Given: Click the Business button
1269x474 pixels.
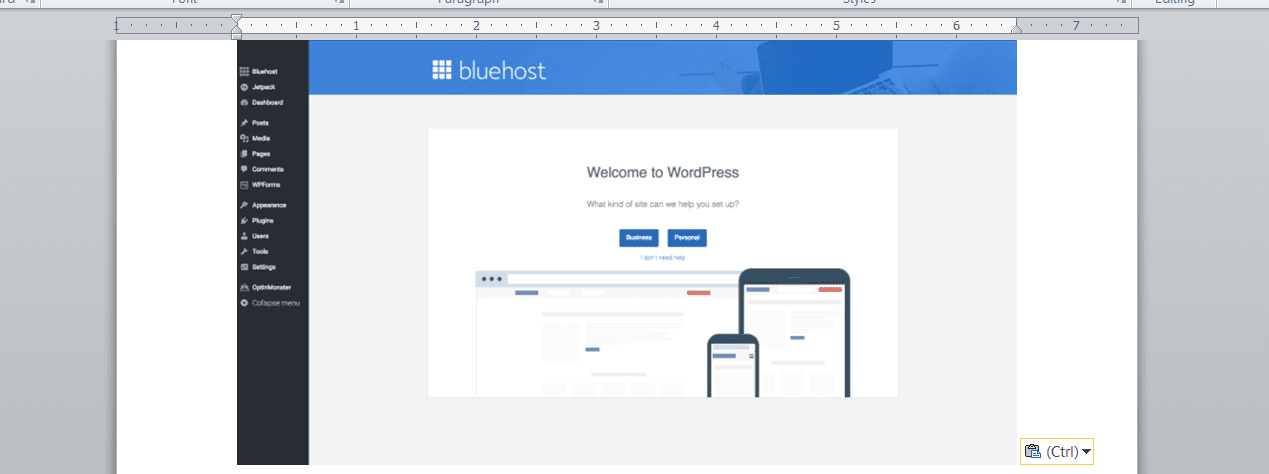Looking at the screenshot, I should tap(639, 238).
